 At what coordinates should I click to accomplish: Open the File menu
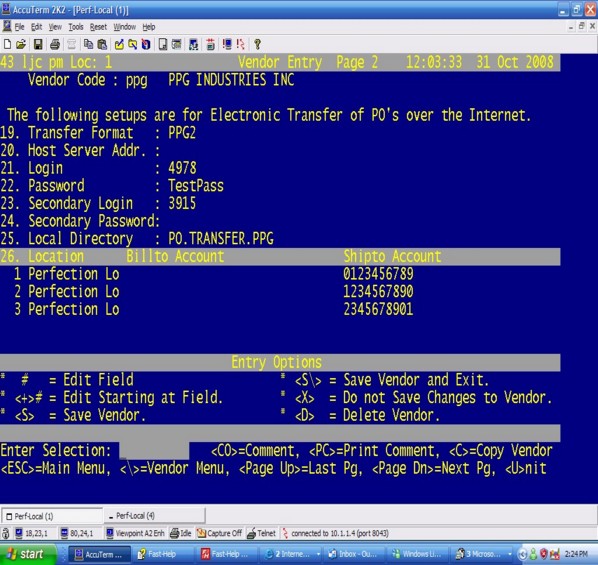pos(19,27)
